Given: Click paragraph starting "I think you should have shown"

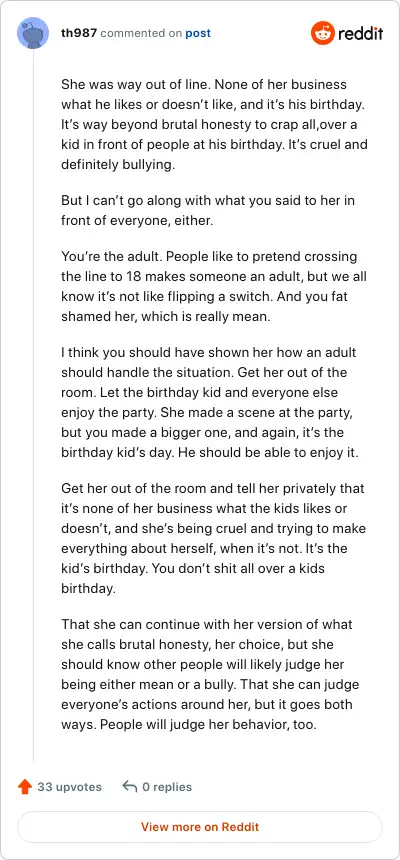Looking at the screenshot, I should coord(209,403).
